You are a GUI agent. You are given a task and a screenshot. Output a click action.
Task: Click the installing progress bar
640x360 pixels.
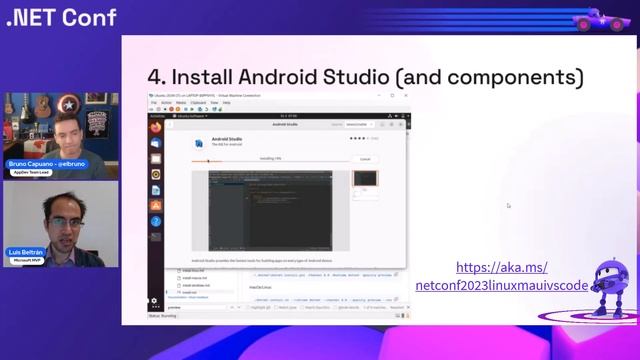[x=270, y=162]
